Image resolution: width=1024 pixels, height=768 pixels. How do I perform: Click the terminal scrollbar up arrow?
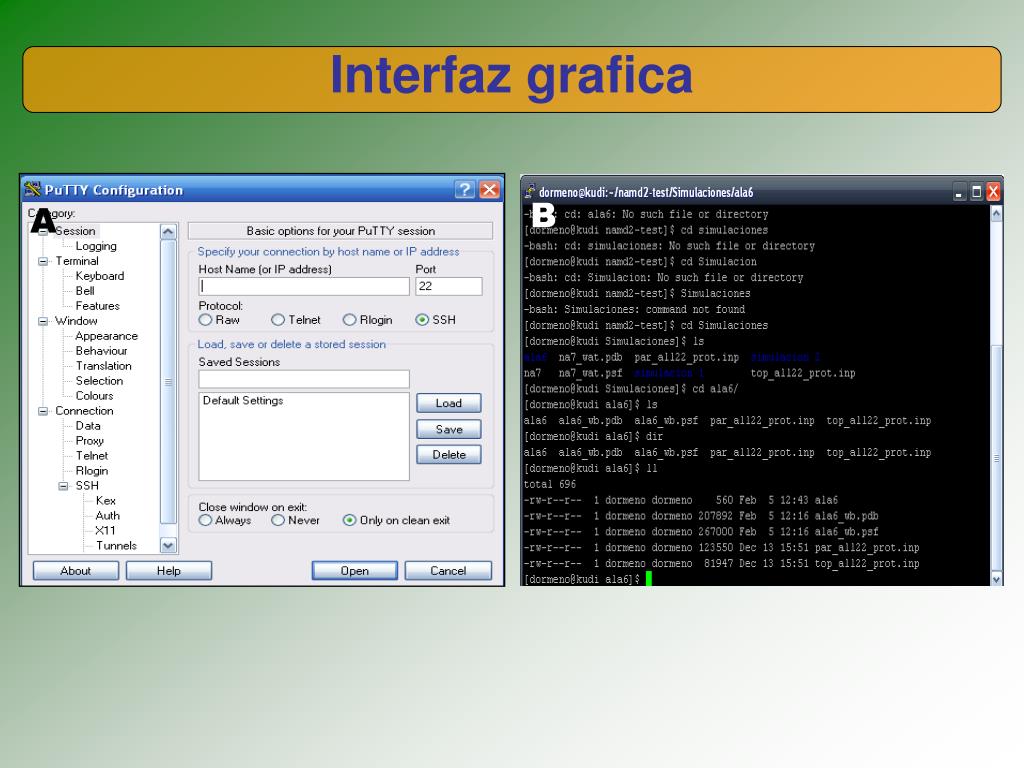[x=997, y=213]
